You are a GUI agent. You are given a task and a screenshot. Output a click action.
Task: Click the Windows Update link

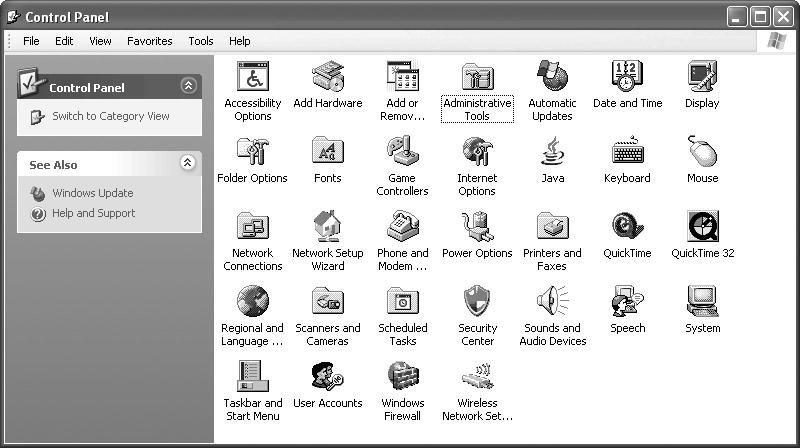coord(92,193)
